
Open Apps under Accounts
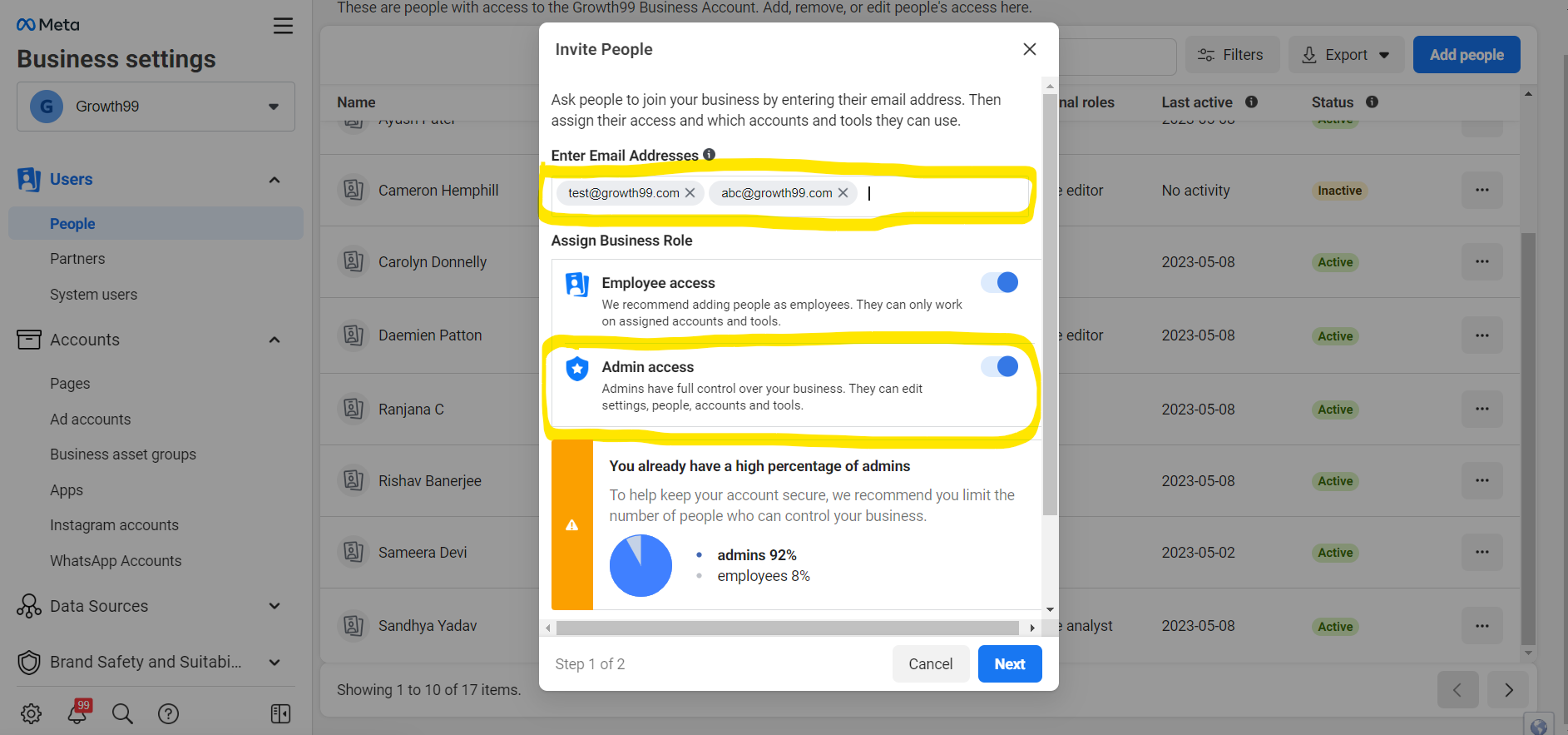tap(67, 490)
